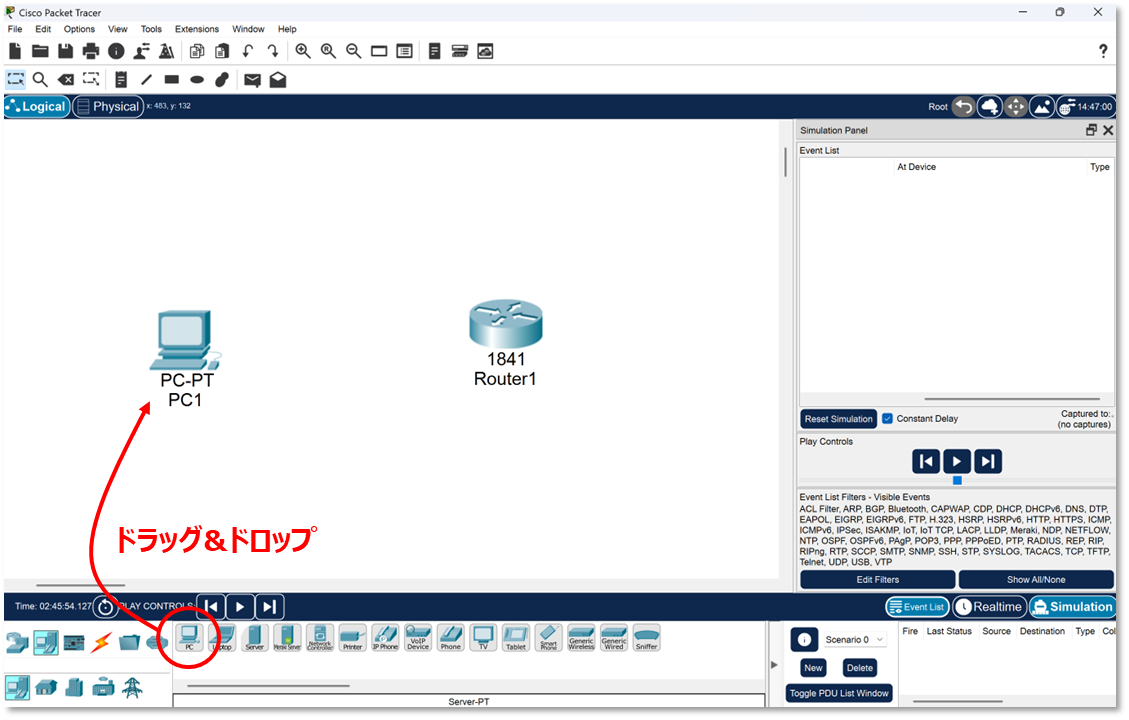Image resolution: width=1129 pixels, height=720 pixels.
Task: Click the simulation speed slider handle
Action: tap(957, 480)
